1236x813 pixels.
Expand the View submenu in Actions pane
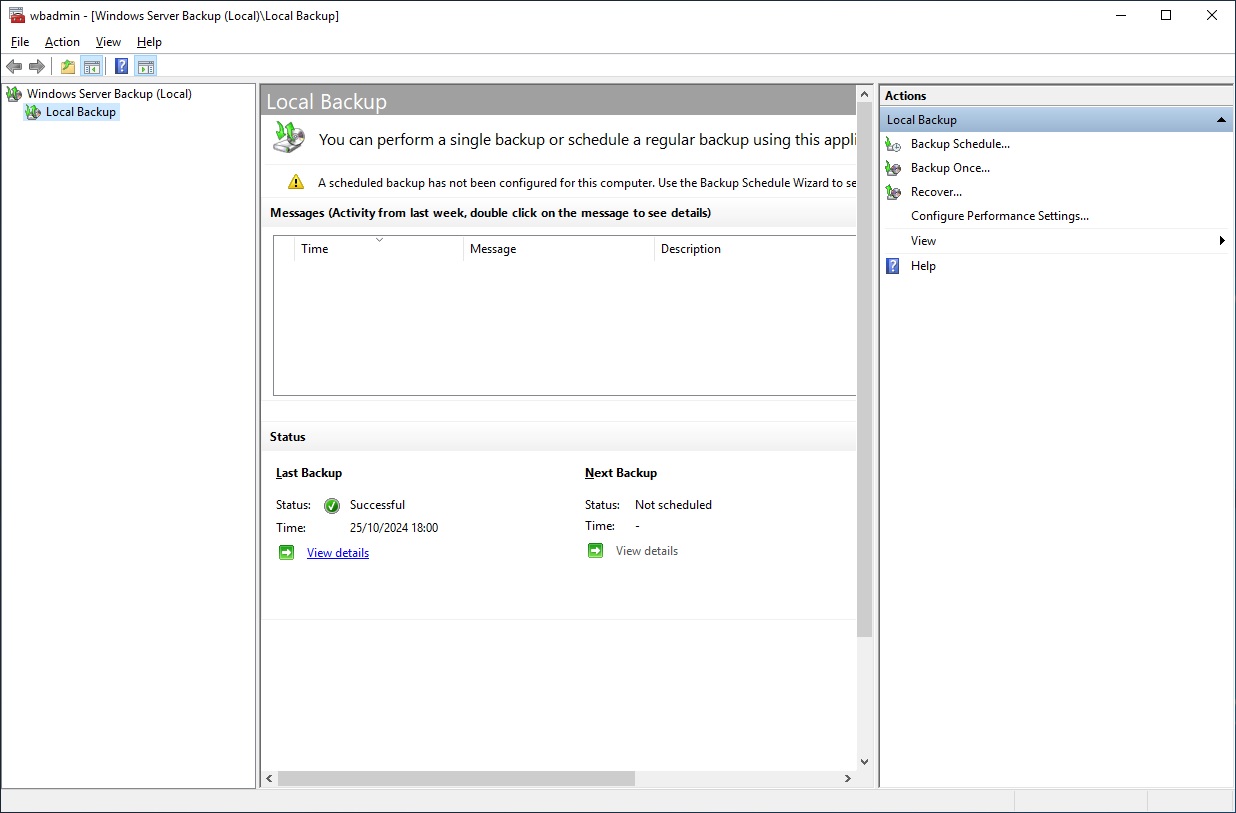pos(1221,241)
